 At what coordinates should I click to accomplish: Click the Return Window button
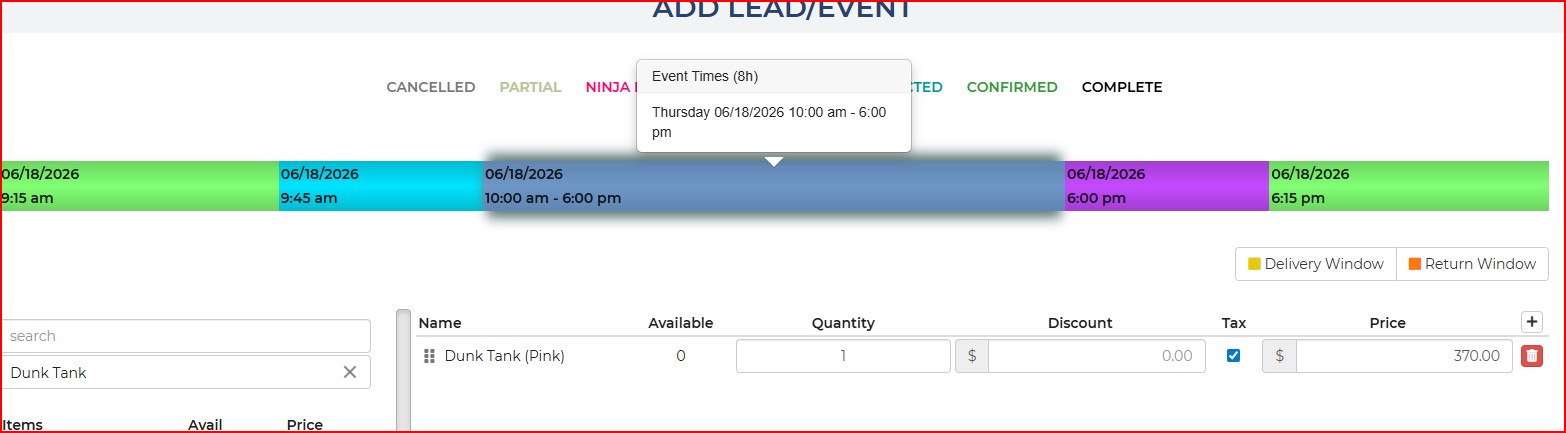coord(1472,264)
